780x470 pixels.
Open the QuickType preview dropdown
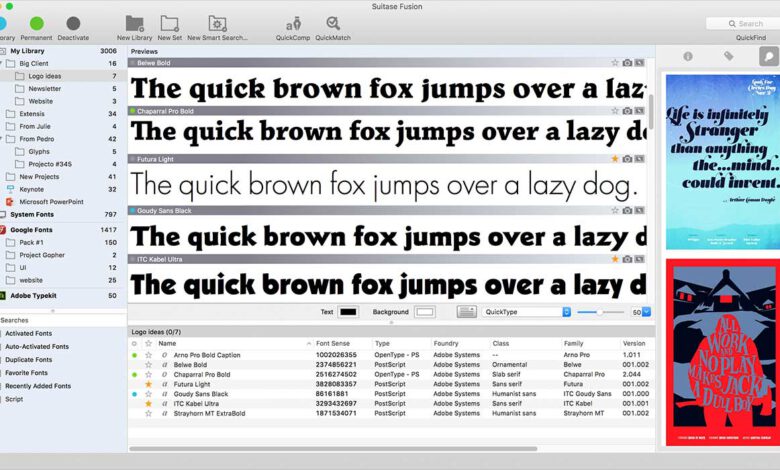coord(527,312)
